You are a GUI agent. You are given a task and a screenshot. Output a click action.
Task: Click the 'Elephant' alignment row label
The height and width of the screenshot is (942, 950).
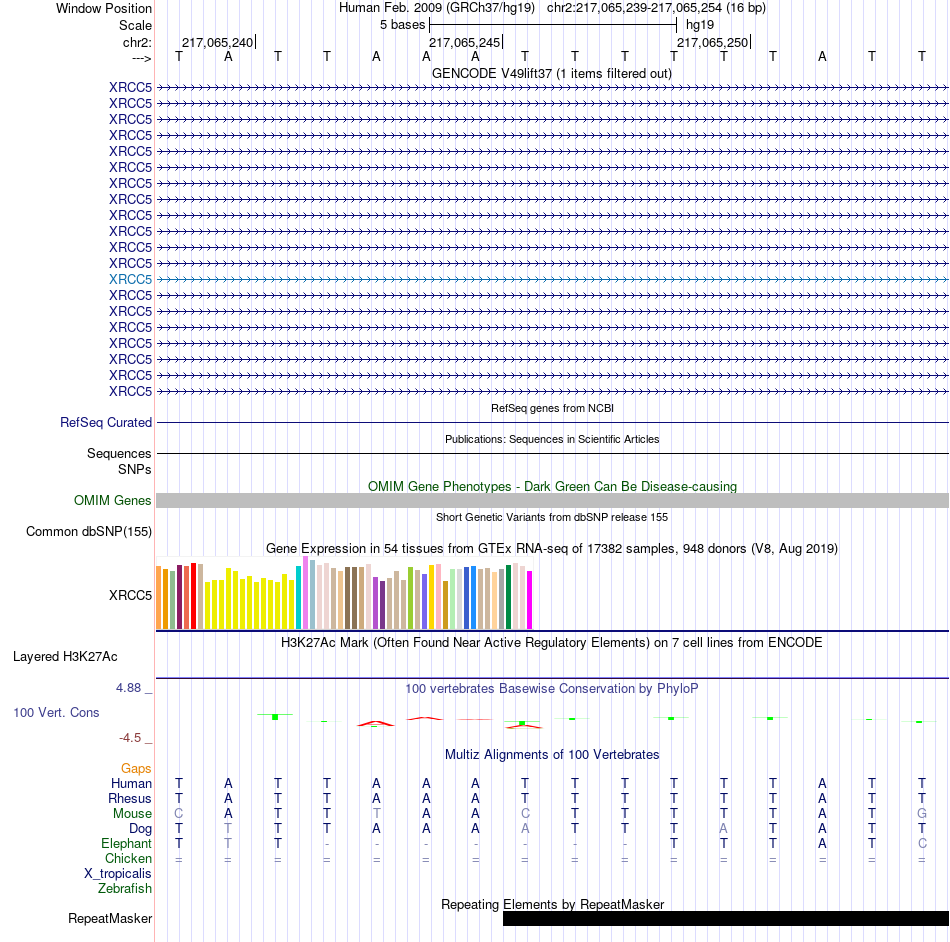click(x=127, y=844)
